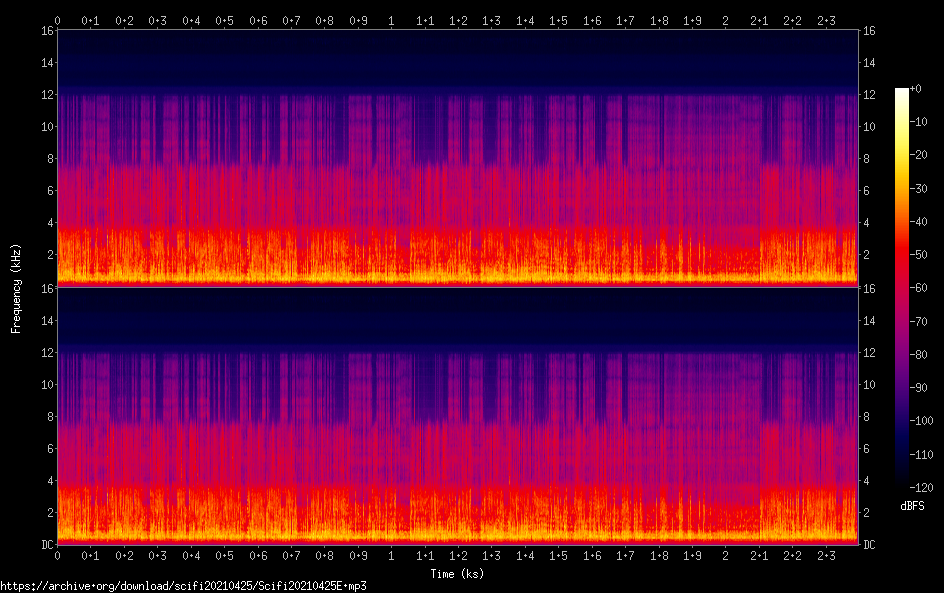This screenshot has width=944, height=593.
Task: Click the "-110" color scale label
Action: pos(922,455)
